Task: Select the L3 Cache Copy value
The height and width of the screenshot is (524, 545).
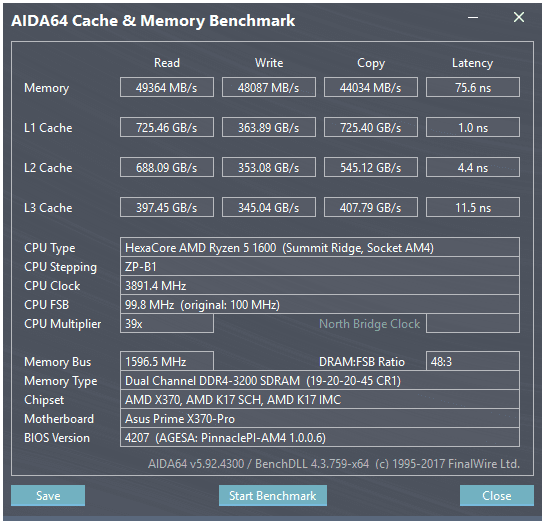Action: [x=371, y=207]
